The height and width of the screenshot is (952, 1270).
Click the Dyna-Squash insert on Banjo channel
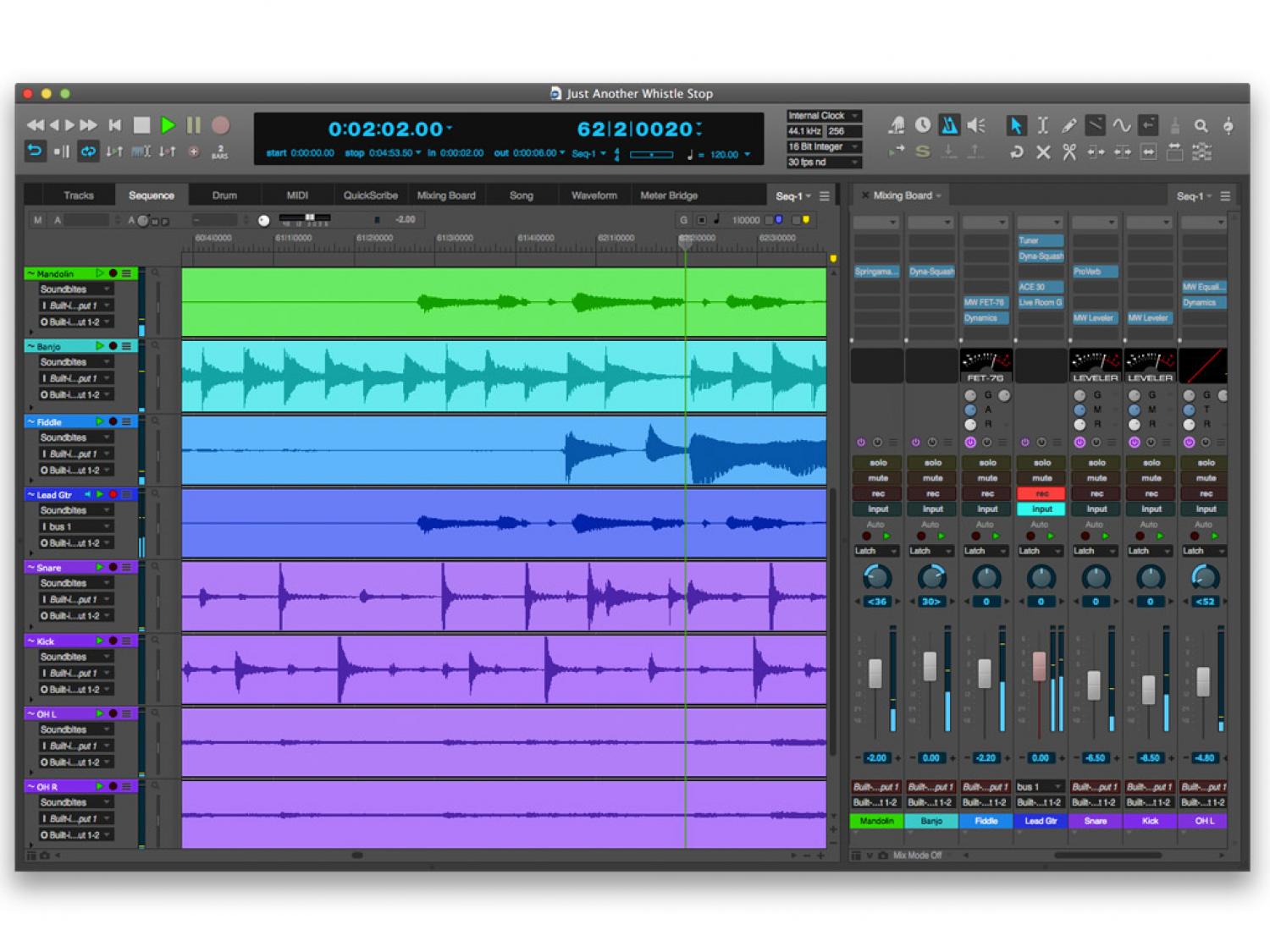(931, 272)
